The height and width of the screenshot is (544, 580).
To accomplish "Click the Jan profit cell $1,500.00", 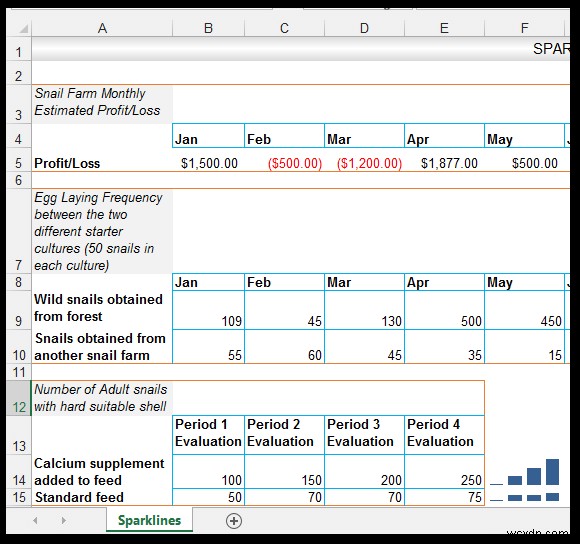I will [208, 163].
